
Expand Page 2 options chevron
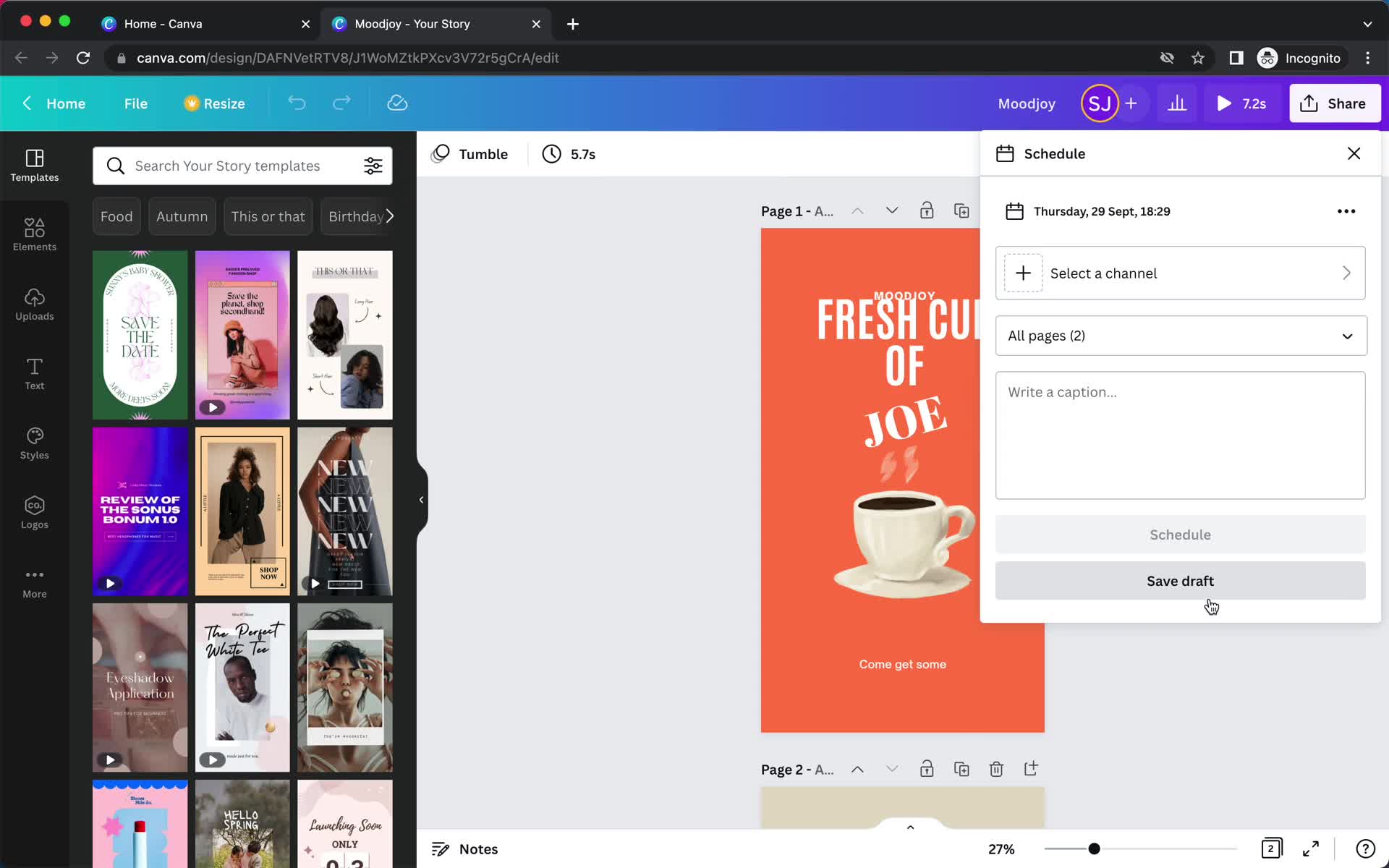[x=891, y=769]
